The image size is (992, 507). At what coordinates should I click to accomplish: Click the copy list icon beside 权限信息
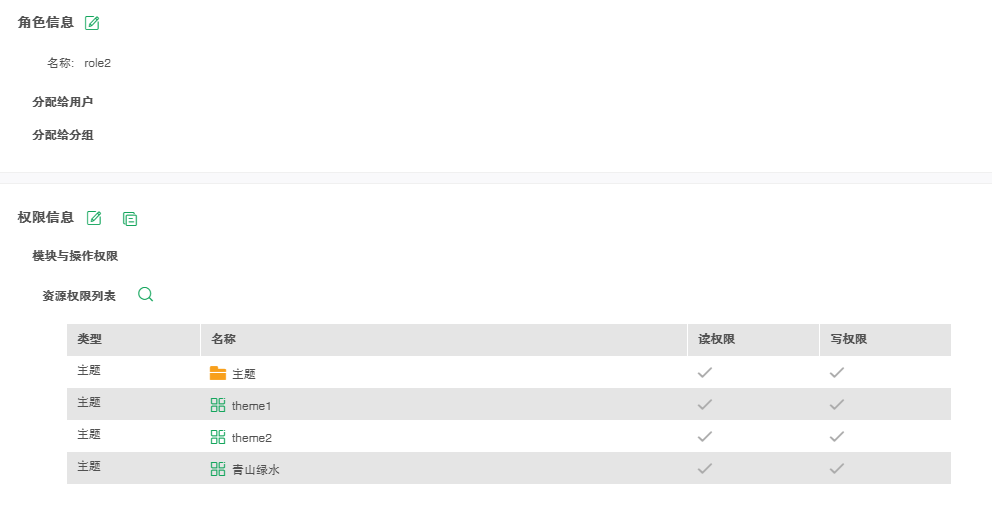(x=130, y=218)
